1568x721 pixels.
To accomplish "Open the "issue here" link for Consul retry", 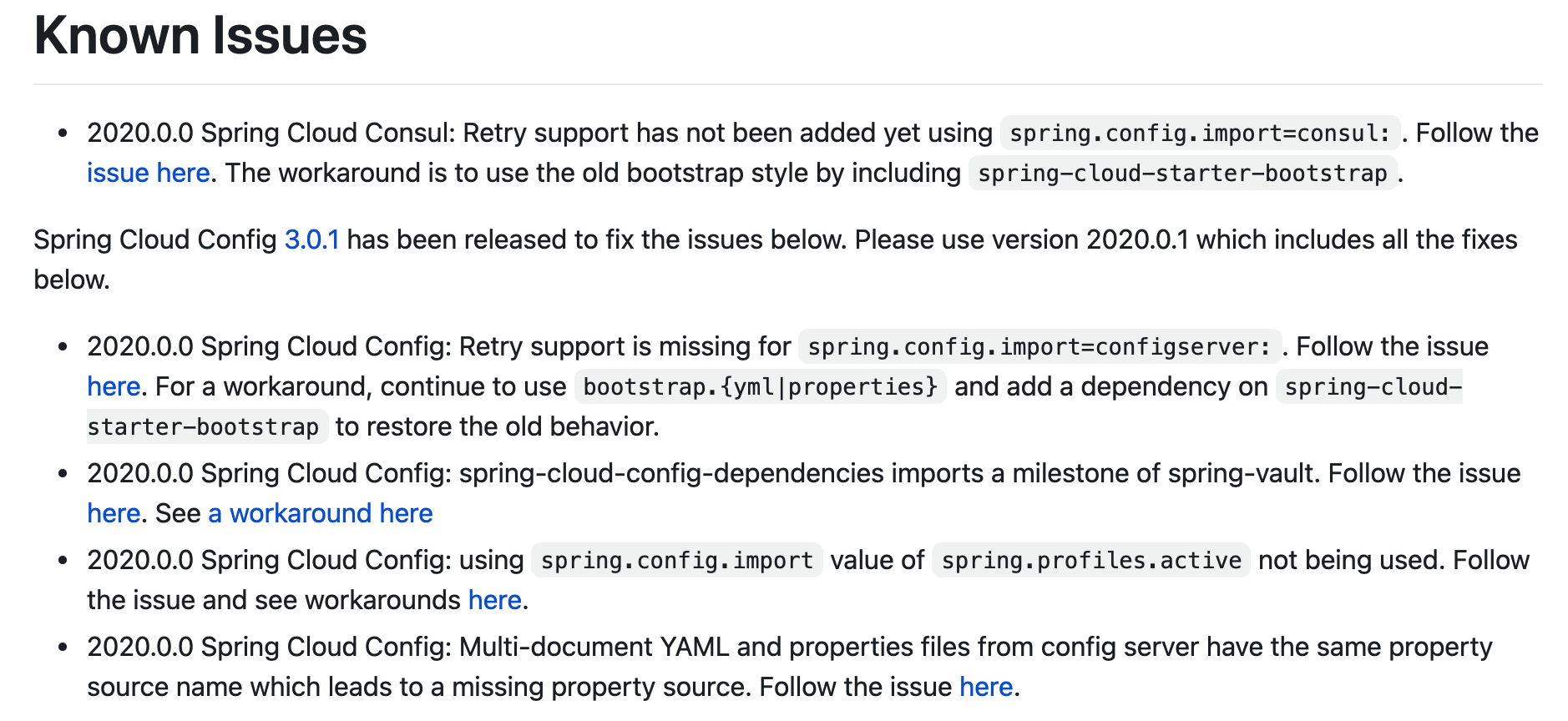I will point(148,173).
